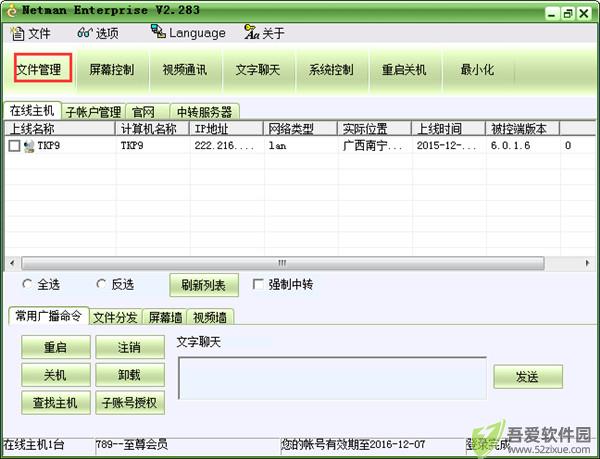Viewport: 600px width, 459px height.
Task: Click the computers icon beside Language
Action: [x=158, y=31]
